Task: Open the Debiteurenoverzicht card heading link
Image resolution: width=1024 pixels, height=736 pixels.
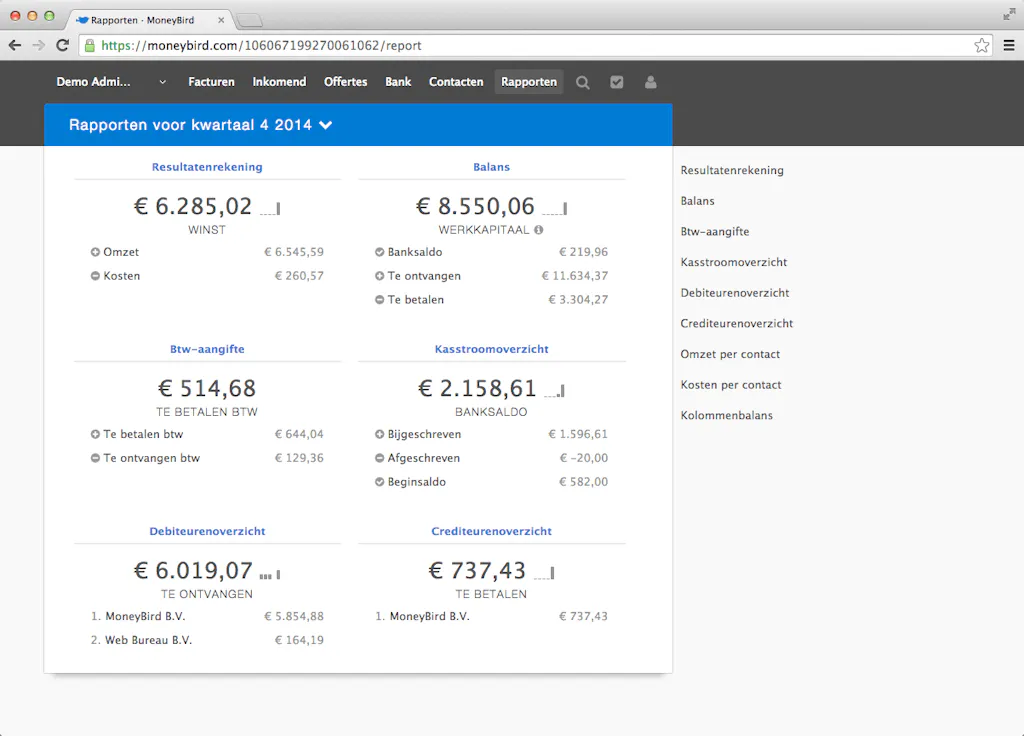Action: pyautogui.click(x=207, y=532)
